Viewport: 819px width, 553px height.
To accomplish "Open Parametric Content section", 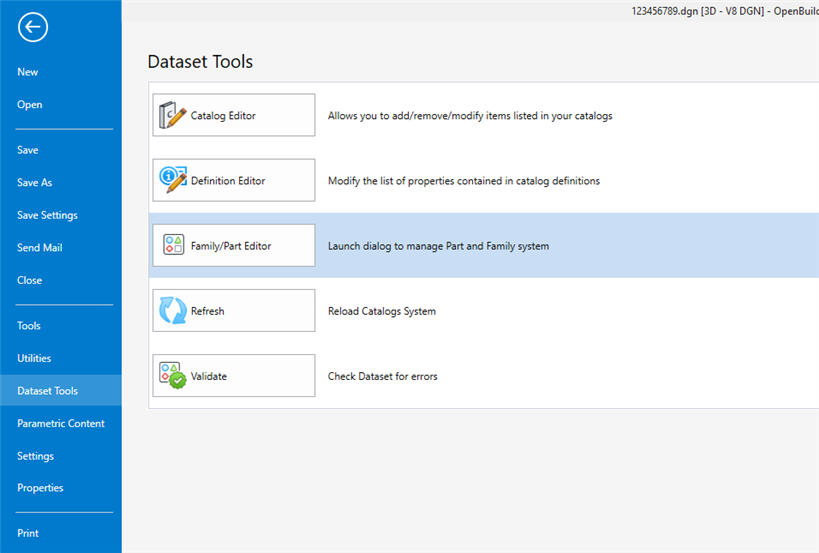I will [60, 423].
